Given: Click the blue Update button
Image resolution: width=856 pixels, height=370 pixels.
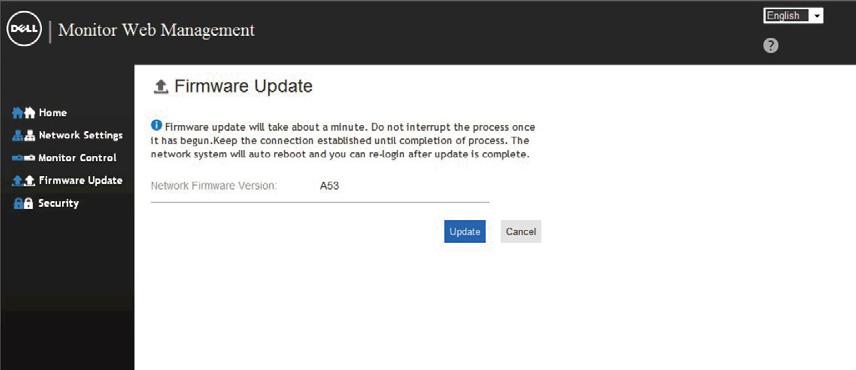Looking at the screenshot, I should click(465, 231).
